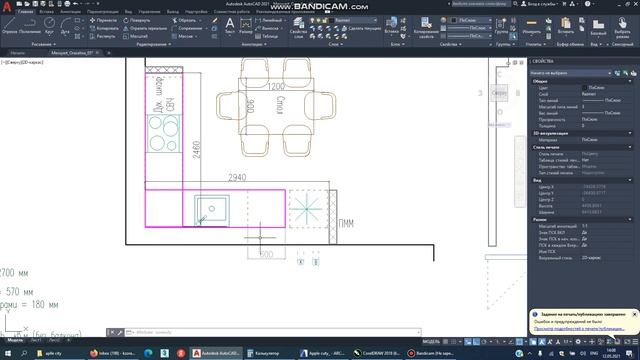
Task: Open the Главная ribbon tab
Action: point(25,12)
